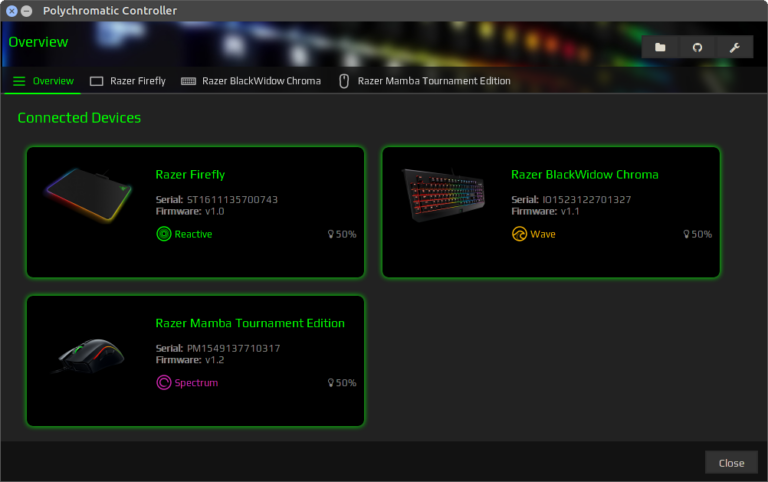Switch to the Razer BlackWidow Chroma tab

[251, 81]
